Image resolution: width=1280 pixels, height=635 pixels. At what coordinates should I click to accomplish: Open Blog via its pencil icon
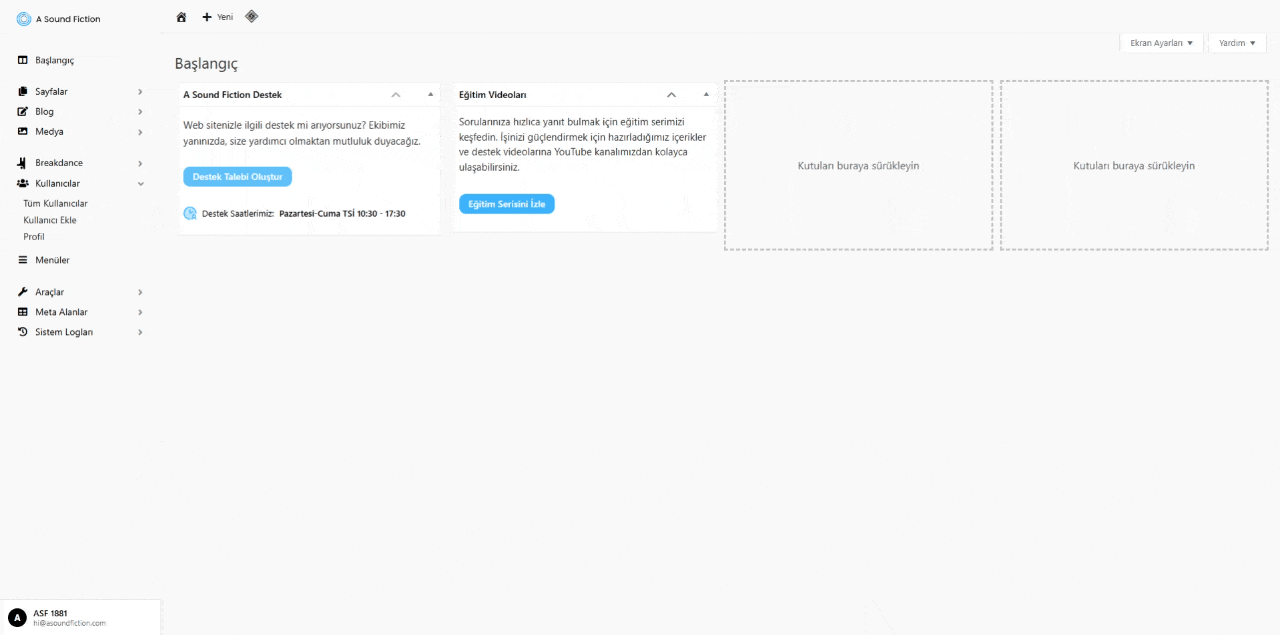click(x=23, y=111)
